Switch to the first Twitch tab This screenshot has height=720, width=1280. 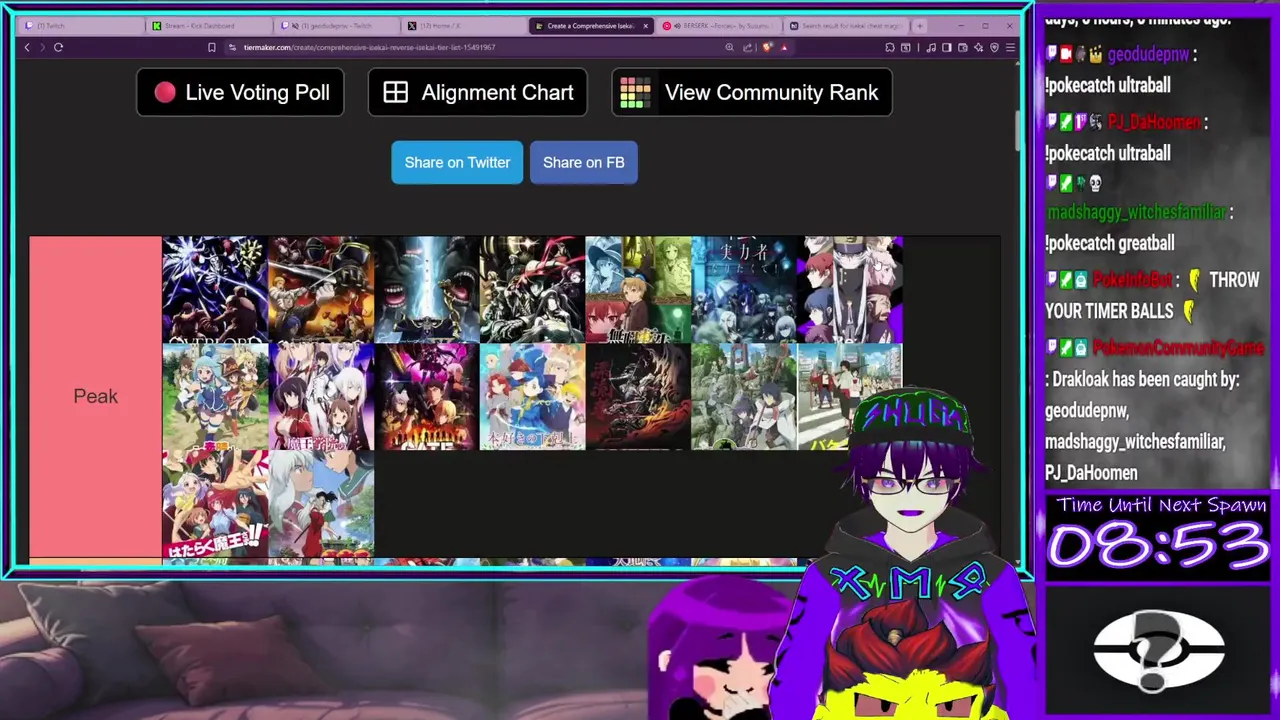tap(80, 25)
